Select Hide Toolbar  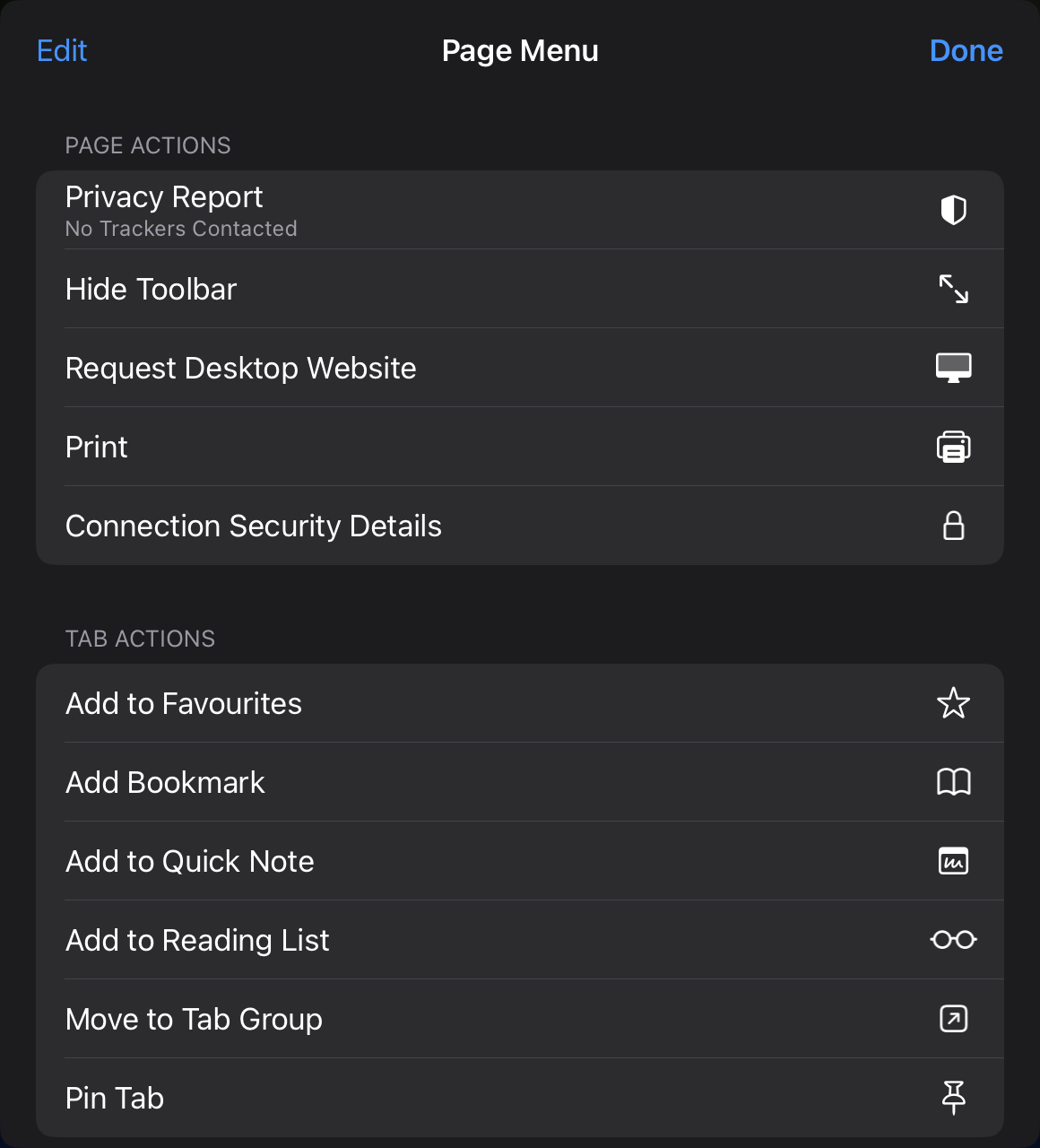click(152, 290)
